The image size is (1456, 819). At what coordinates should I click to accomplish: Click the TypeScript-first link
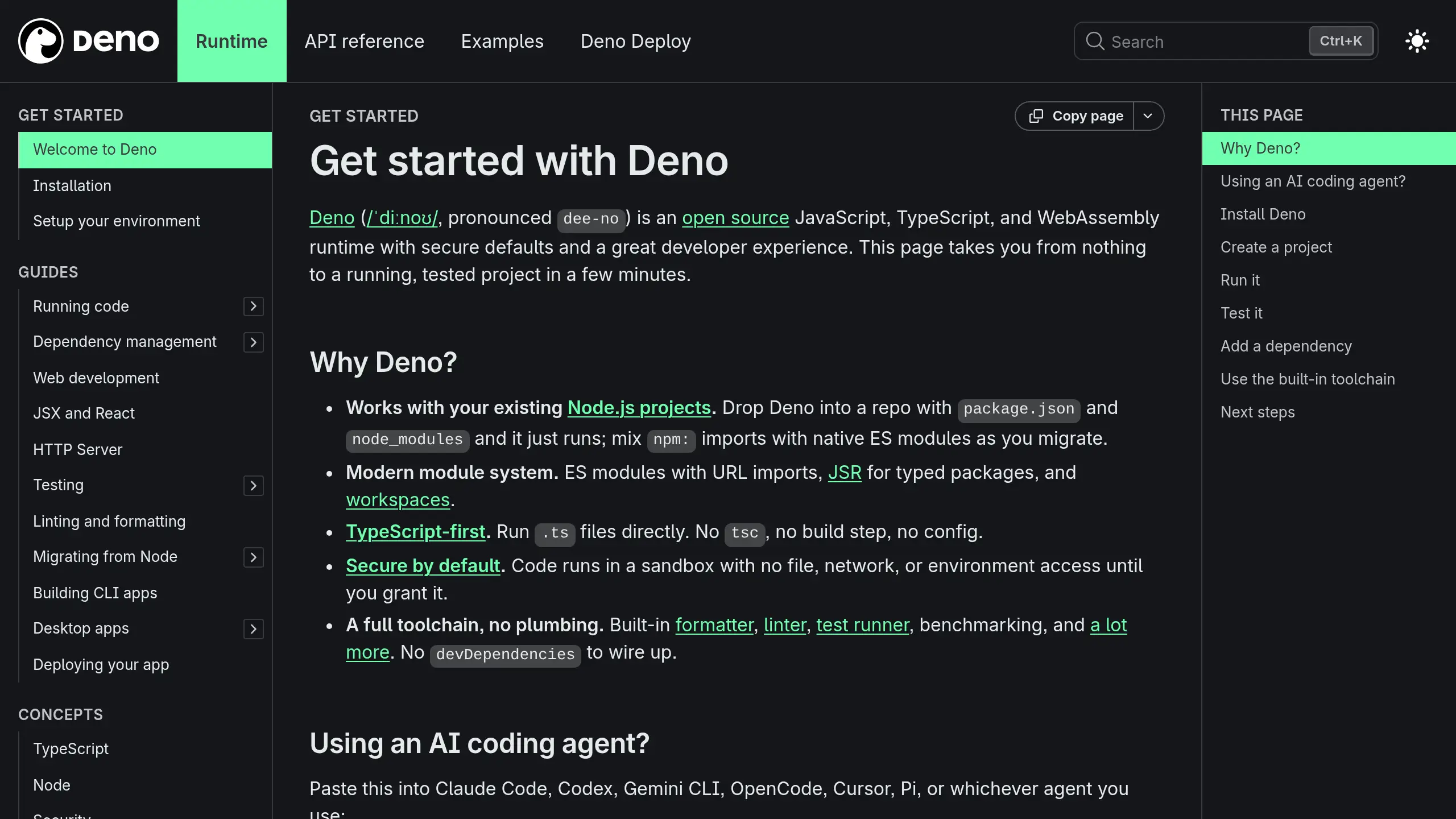click(x=416, y=532)
